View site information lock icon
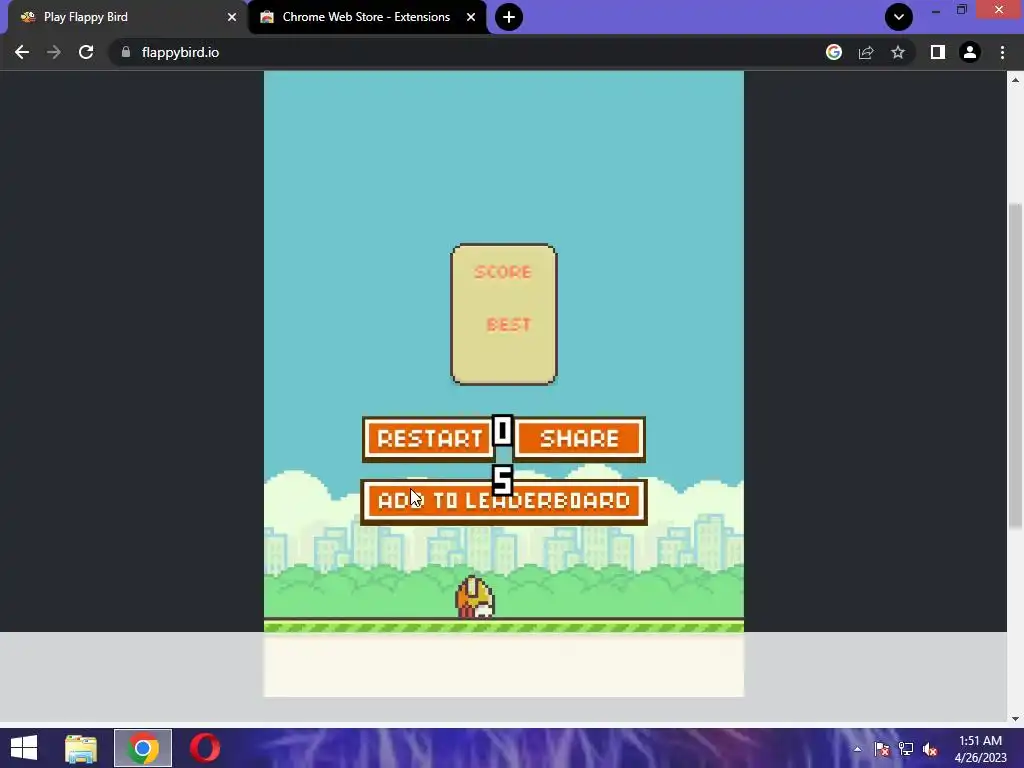 click(126, 52)
